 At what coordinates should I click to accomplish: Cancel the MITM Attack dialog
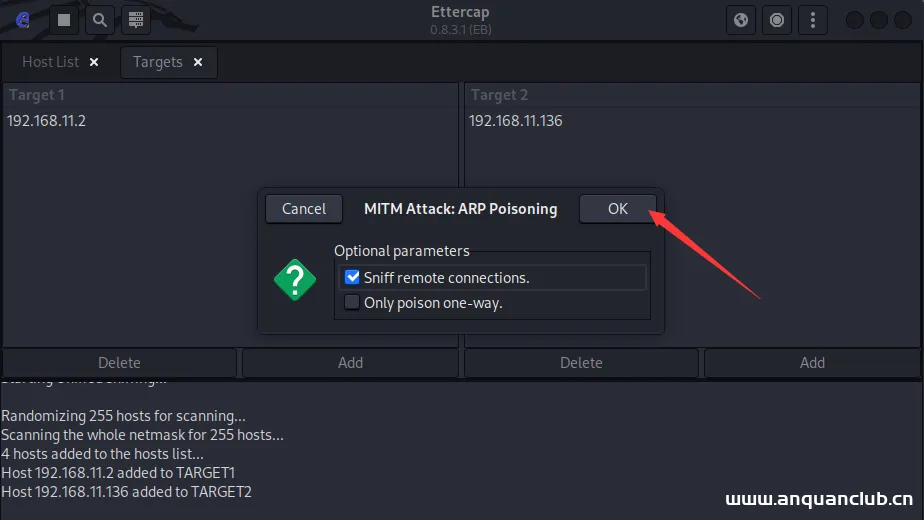304,209
